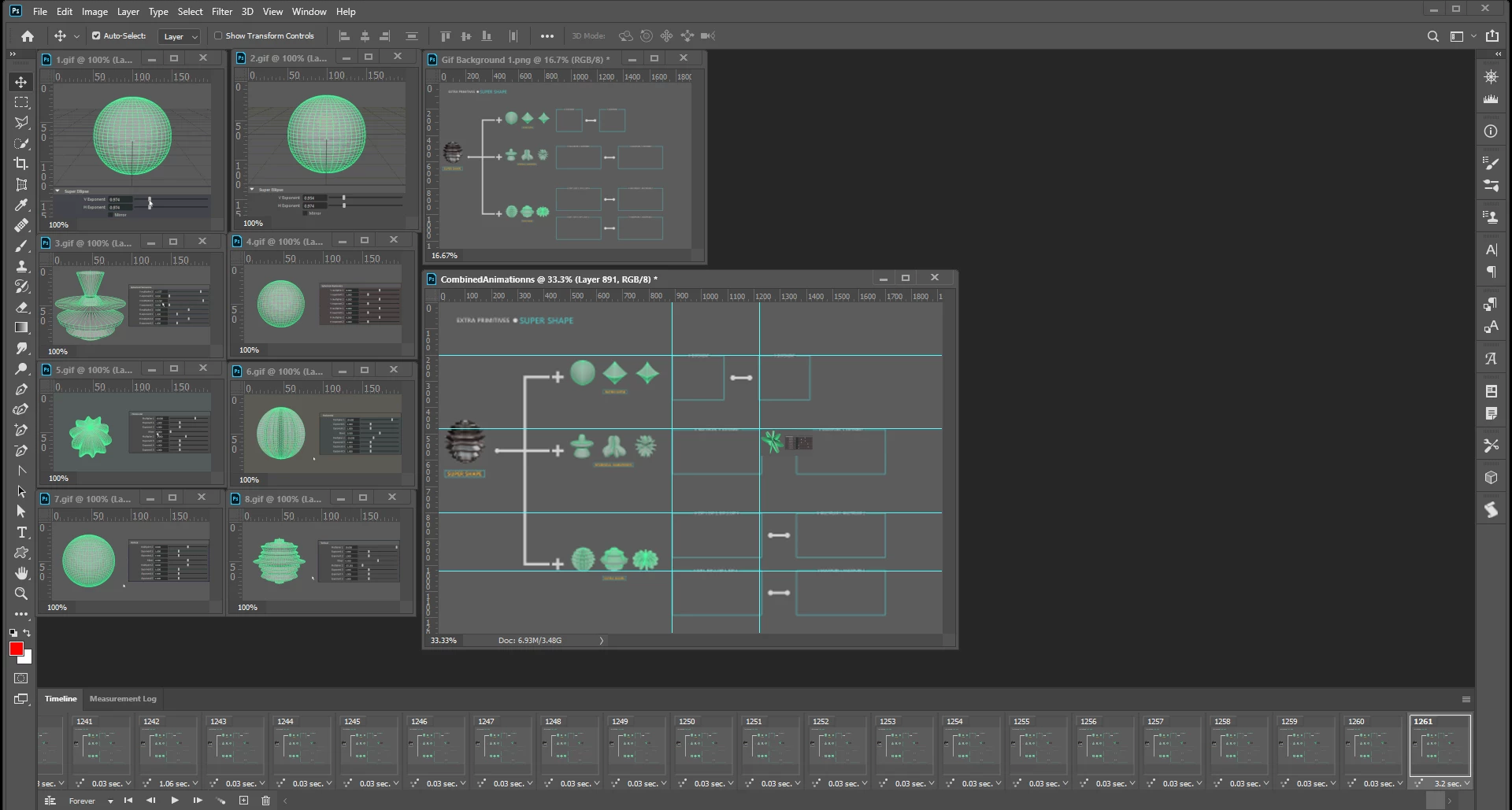1512x810 pixels.
Task: Select the Pen tool
Action: pyautogui.click(x=21, y=389)
